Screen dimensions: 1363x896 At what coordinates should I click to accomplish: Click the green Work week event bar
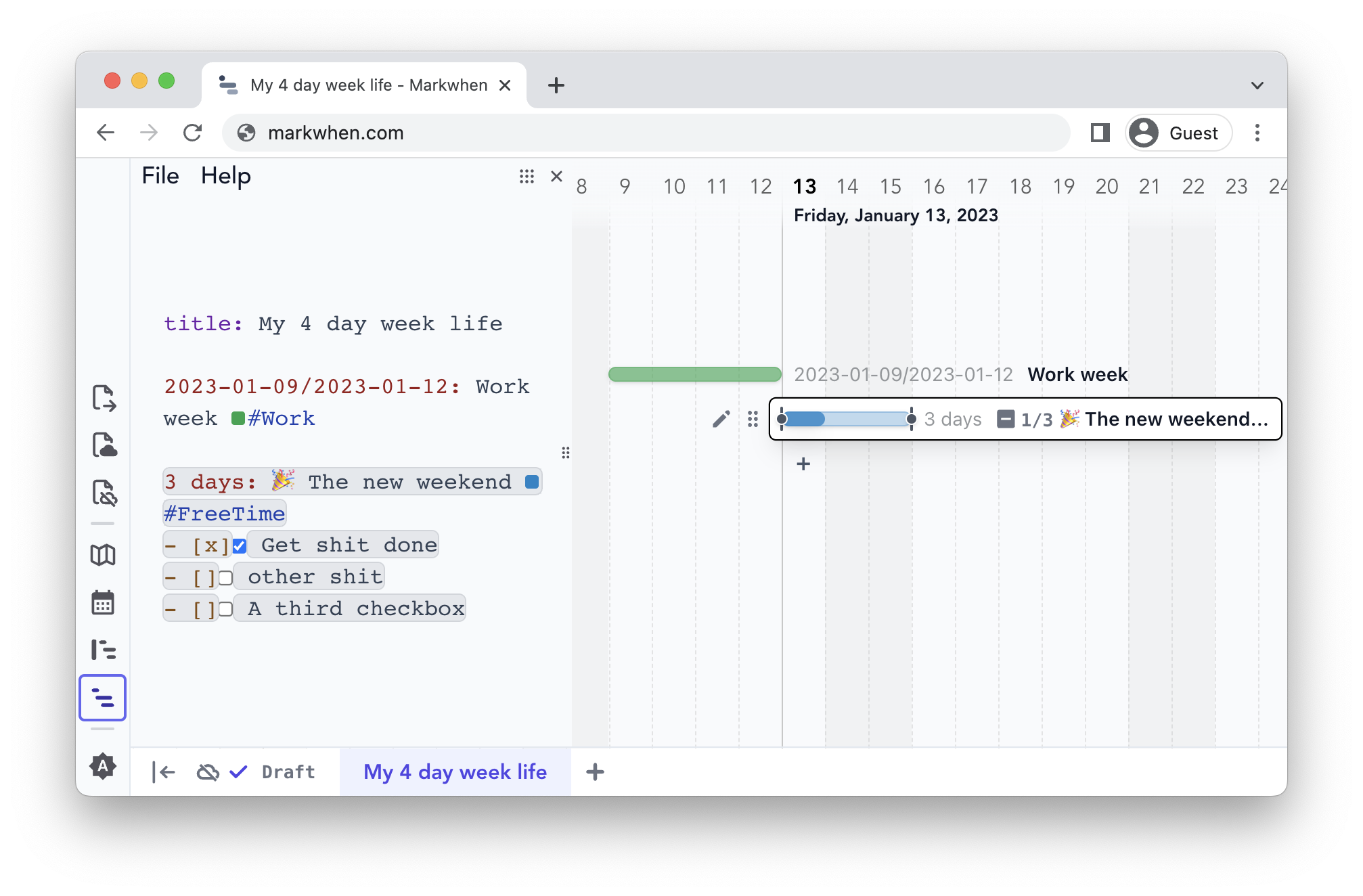(x=694, y=374)
